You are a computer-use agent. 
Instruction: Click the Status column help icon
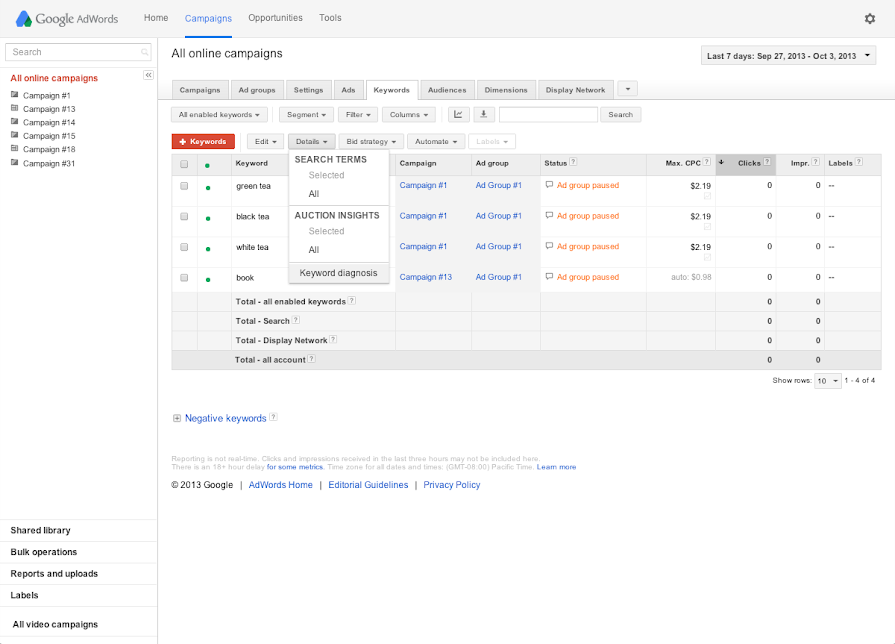coord(574,162)
